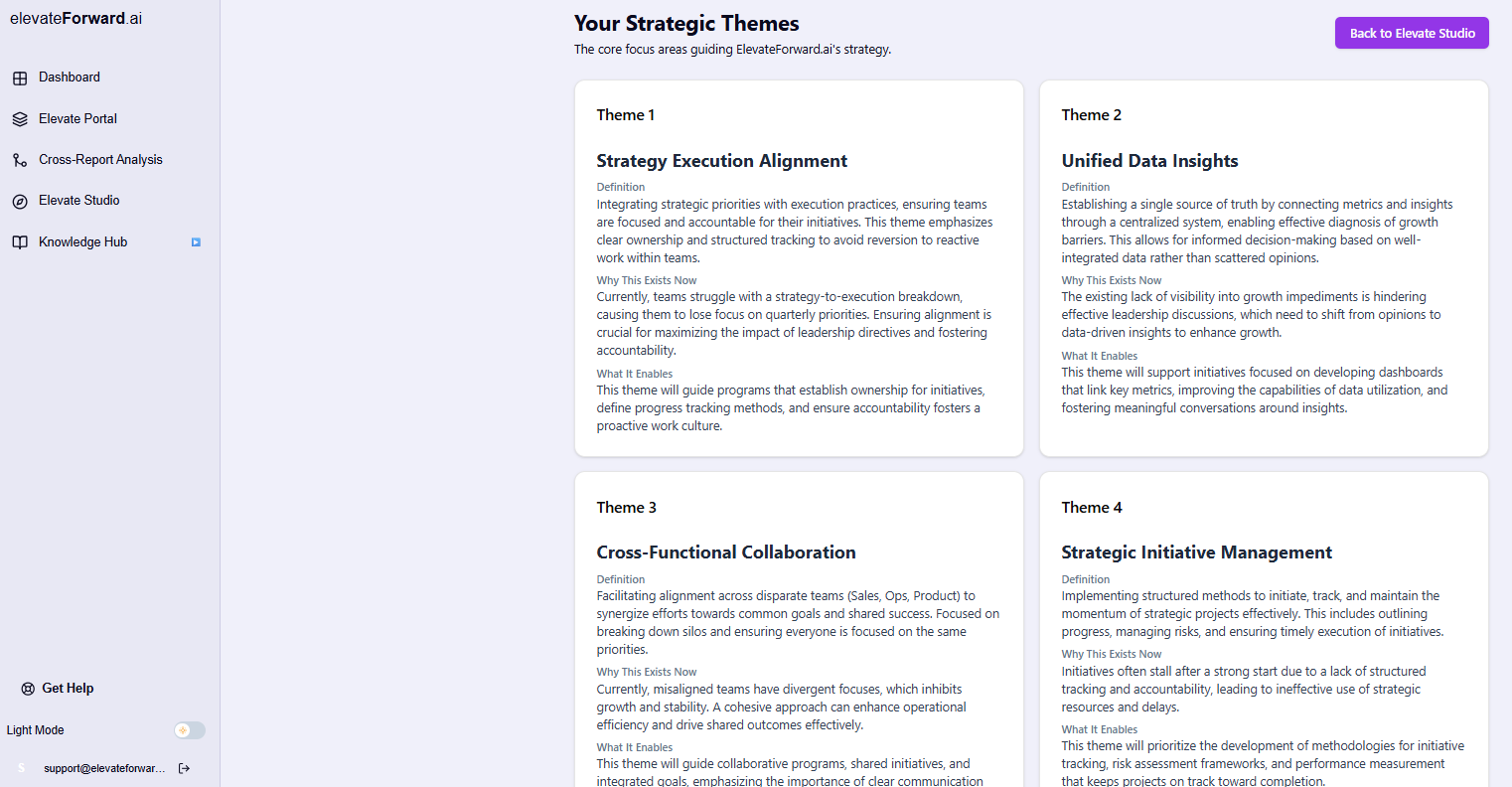The image size is (1512, 787).
Task: Select the Strategy Execution Alignment theme card
Action: [799, 268]
